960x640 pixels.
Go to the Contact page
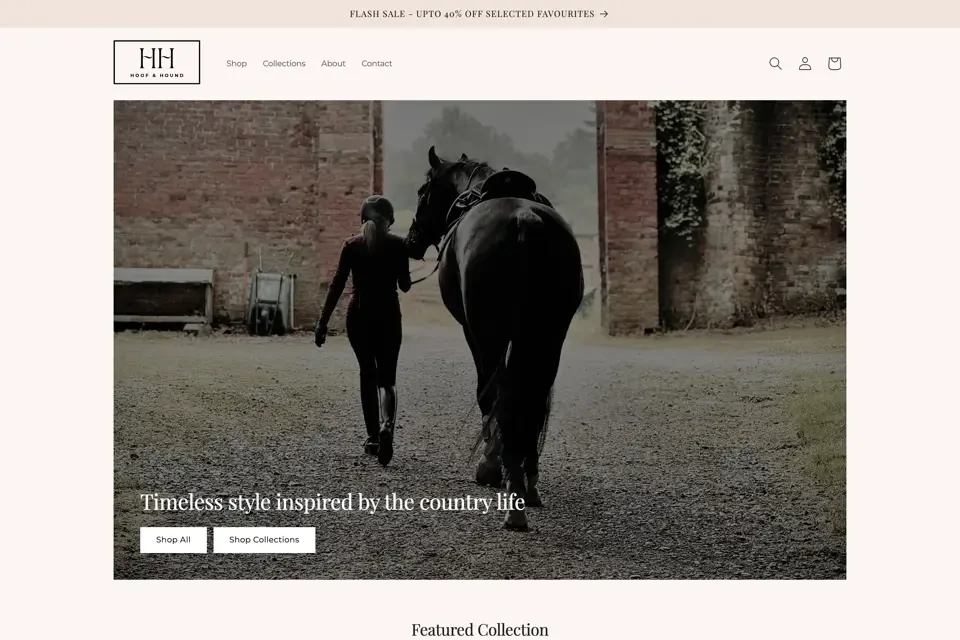377,63
